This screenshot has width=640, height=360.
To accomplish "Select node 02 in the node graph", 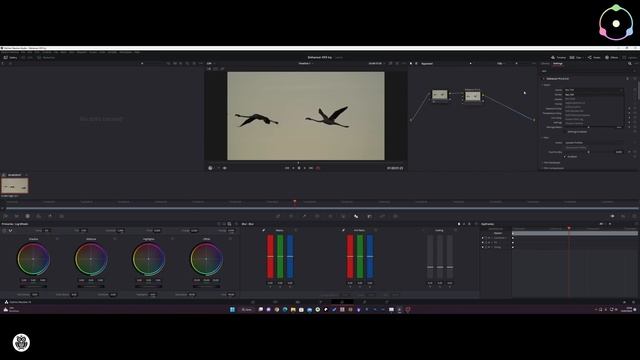I will pyautogui.click(x=473, y=96).
